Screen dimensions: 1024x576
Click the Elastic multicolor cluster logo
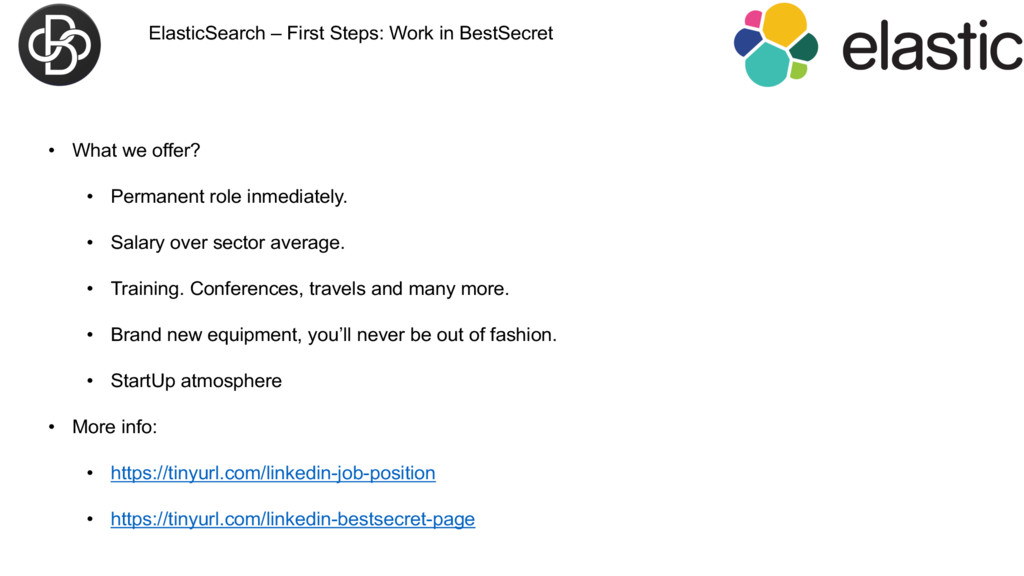point(776,44)
